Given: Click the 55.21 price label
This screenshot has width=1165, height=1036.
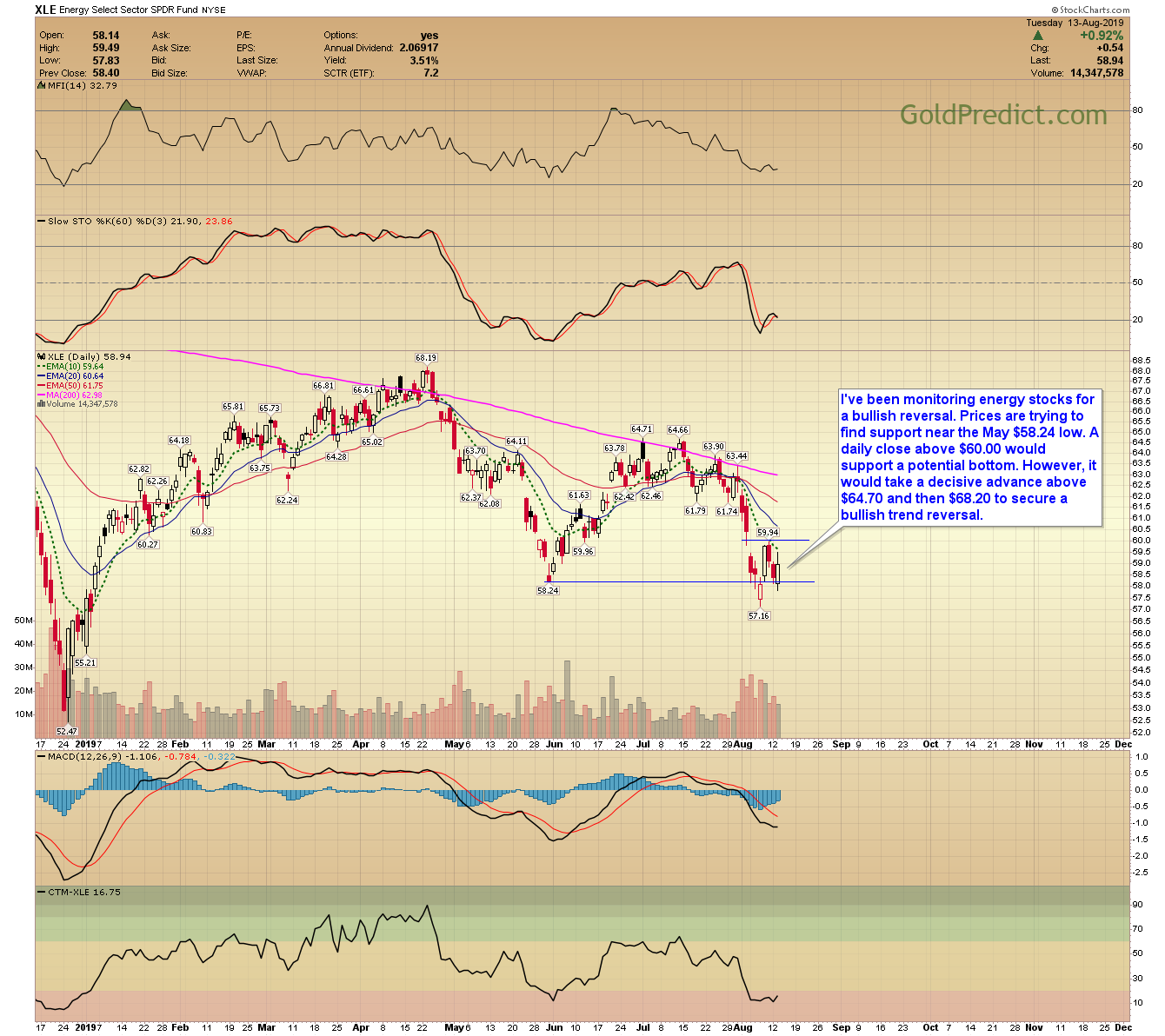Looking at the screenshot, I should point(85,662).
